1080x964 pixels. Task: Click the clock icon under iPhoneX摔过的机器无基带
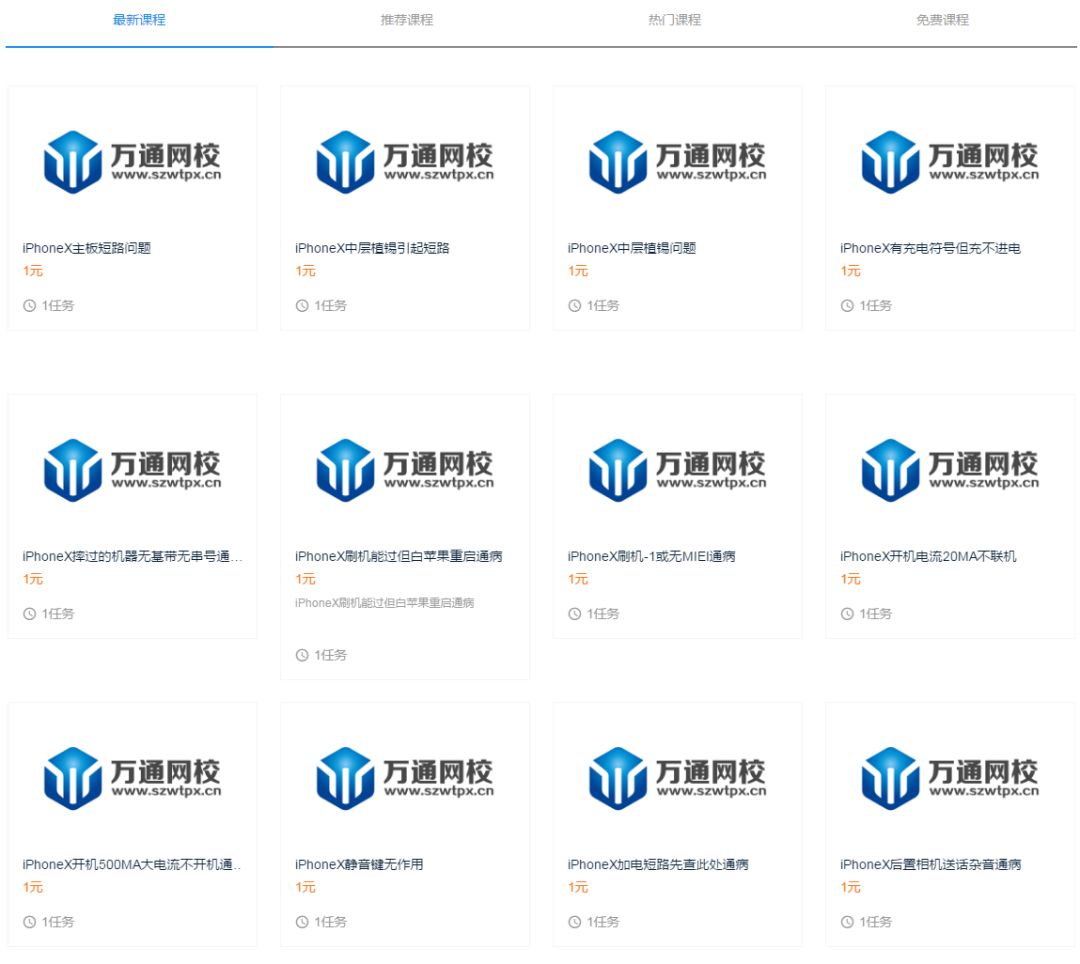(30, 614)
